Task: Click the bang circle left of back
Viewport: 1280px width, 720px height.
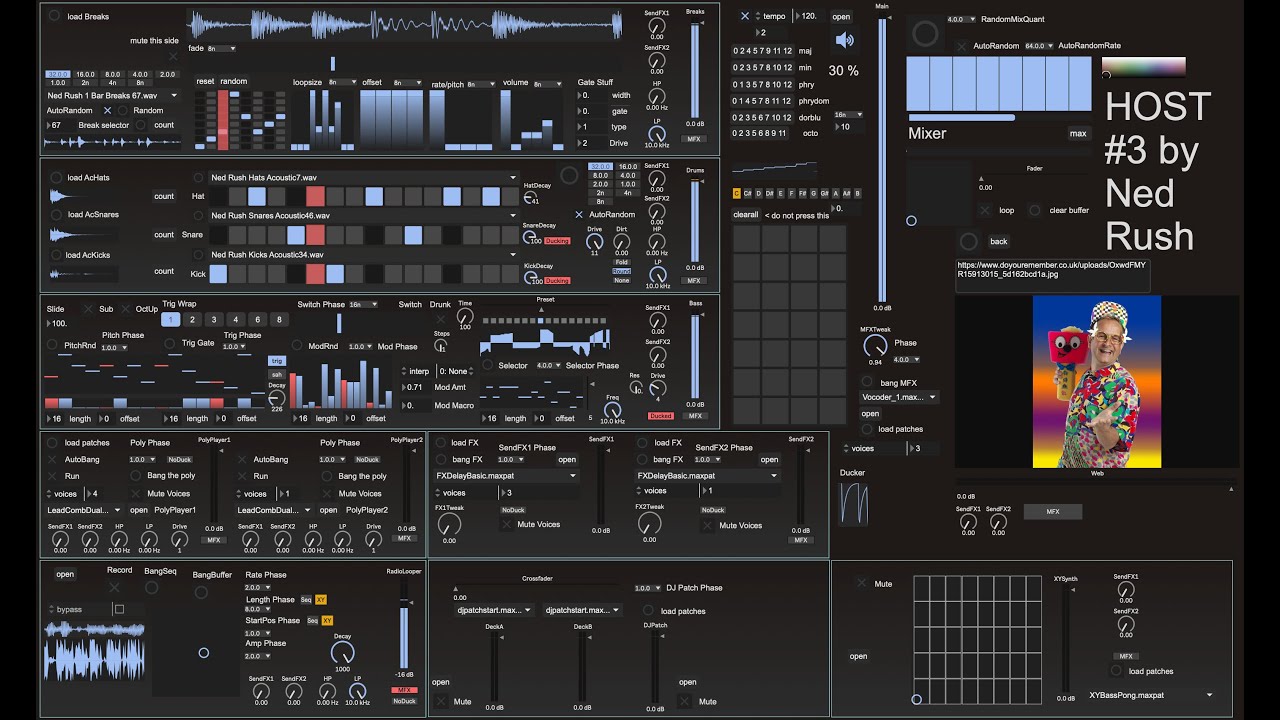Action: (968, 241)
